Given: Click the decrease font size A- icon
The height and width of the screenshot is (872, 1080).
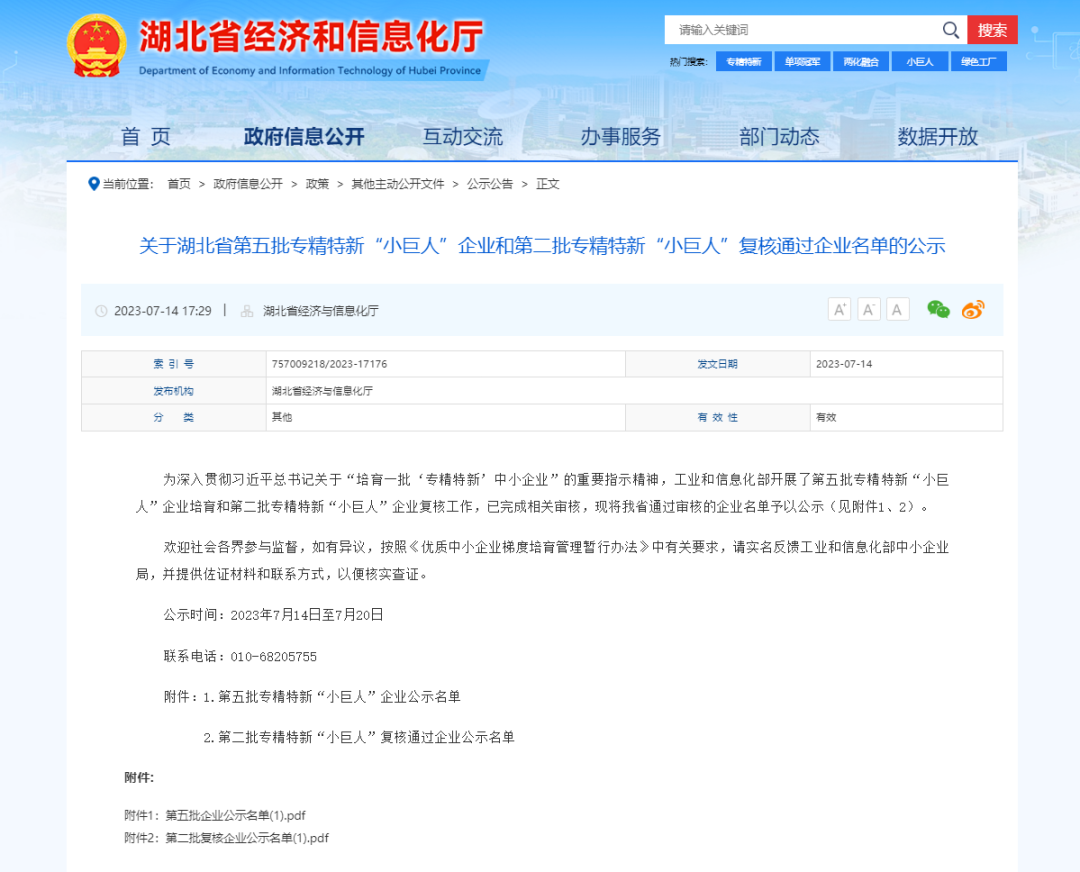Looking at the screenshot, I should tap(869, 310).
